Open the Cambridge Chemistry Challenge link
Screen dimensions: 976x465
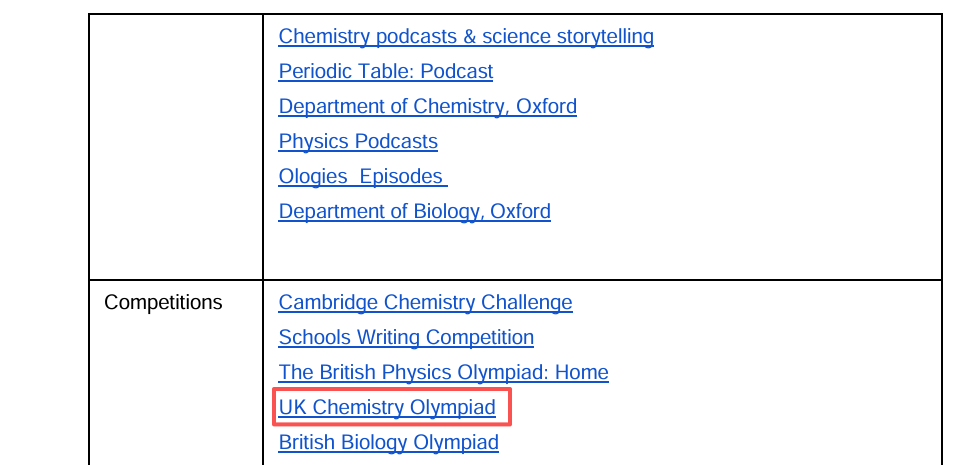point(425,303)
